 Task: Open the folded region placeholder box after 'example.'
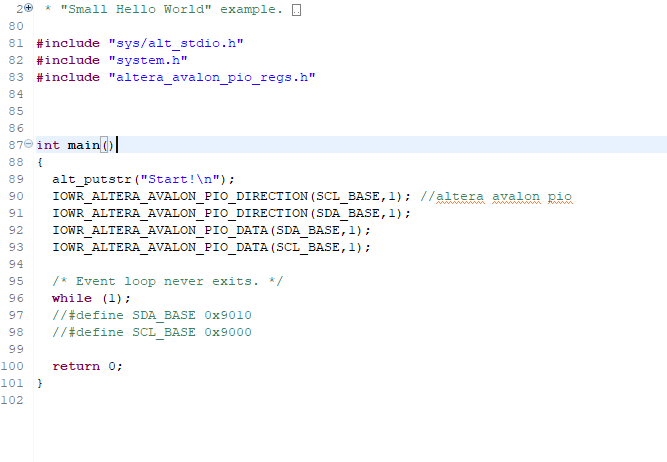pos(296,10)
